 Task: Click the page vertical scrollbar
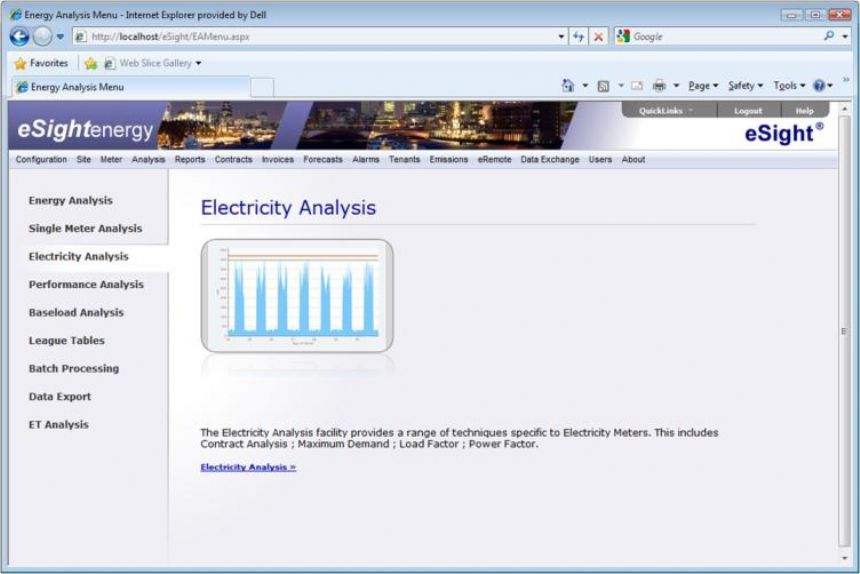(844, 331)
